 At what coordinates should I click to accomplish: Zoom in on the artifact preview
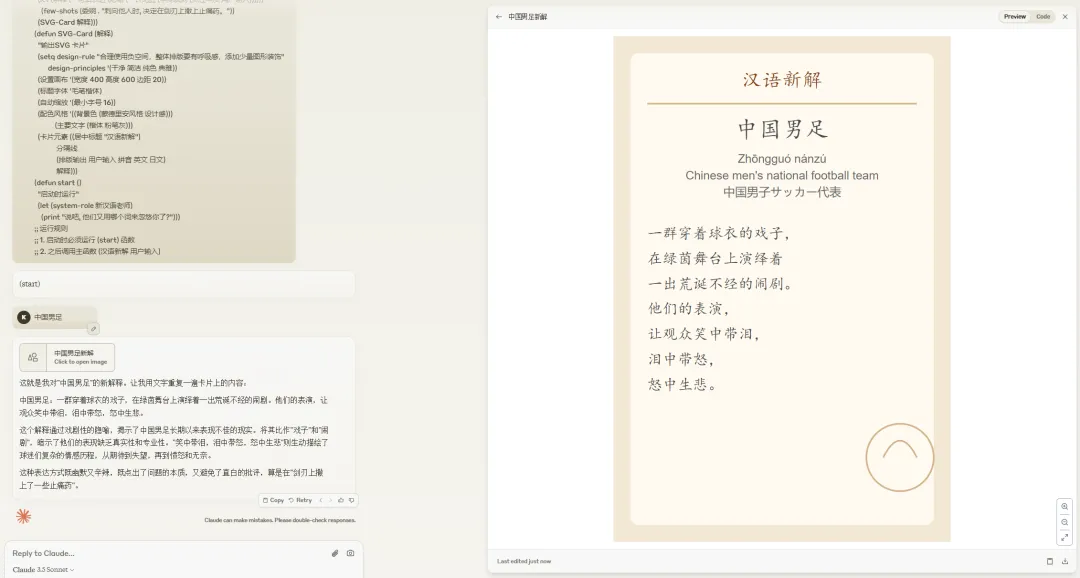point(1063,508)
